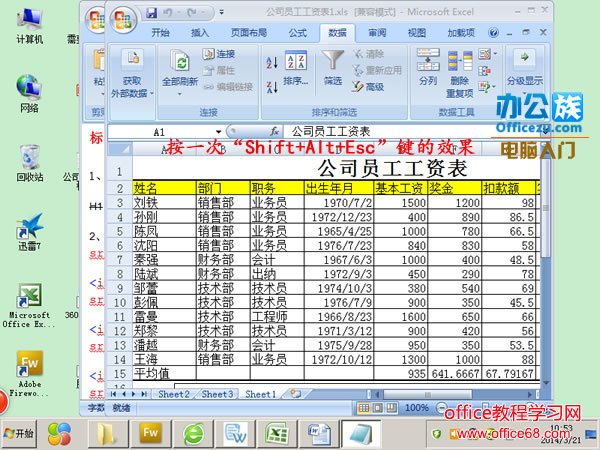Viewport: 600px width, 450px height.
Task: Expand the Name Box dropdown arrow
Action: [x=218, y=132]
